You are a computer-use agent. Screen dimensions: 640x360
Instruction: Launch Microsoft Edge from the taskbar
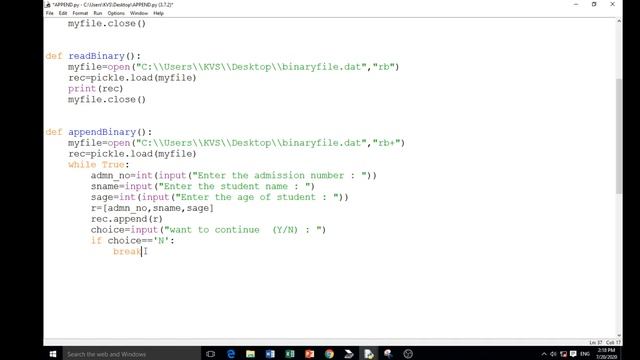(231, 354)
